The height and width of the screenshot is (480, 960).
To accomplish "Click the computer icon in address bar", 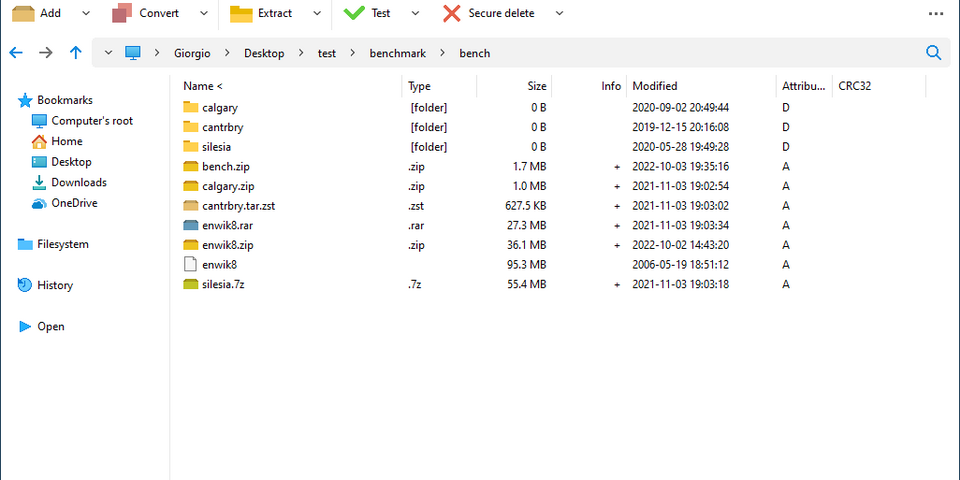I will pyautogui.click(x=133, y=53).
